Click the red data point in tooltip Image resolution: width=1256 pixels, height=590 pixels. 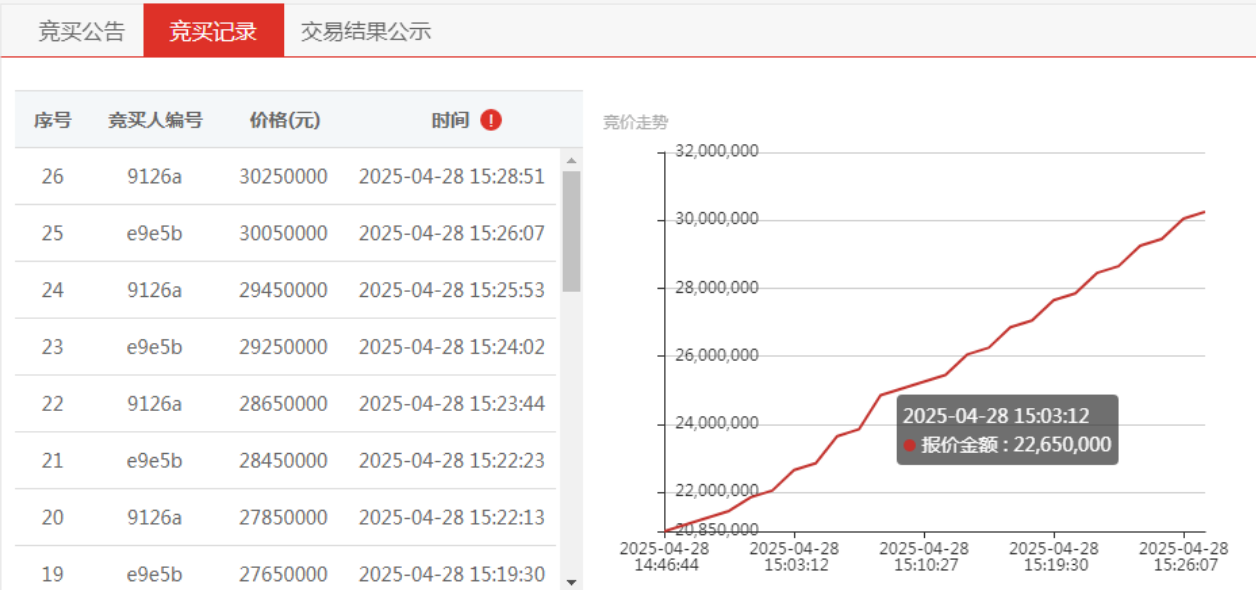910,445
